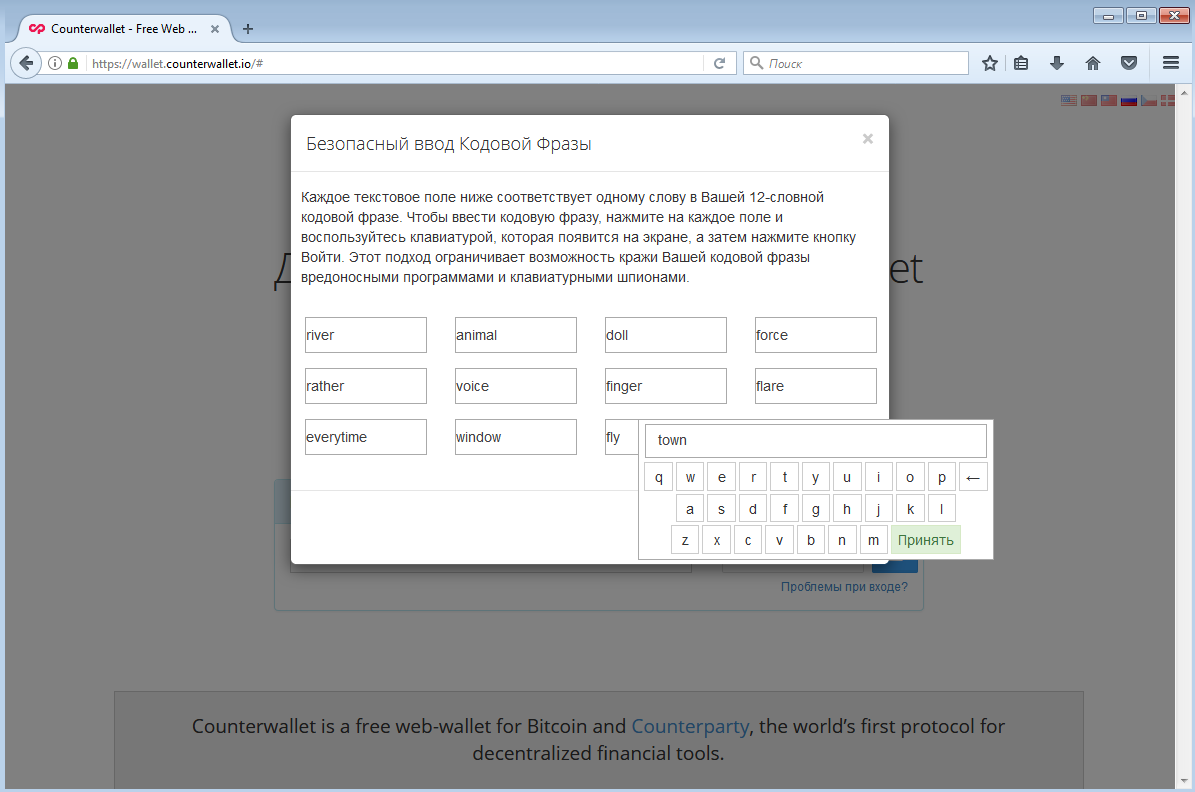This screenshot has width=1195, height=792.
Task: Select the passphrase field containing 'doll'
Action: [666, 335]
